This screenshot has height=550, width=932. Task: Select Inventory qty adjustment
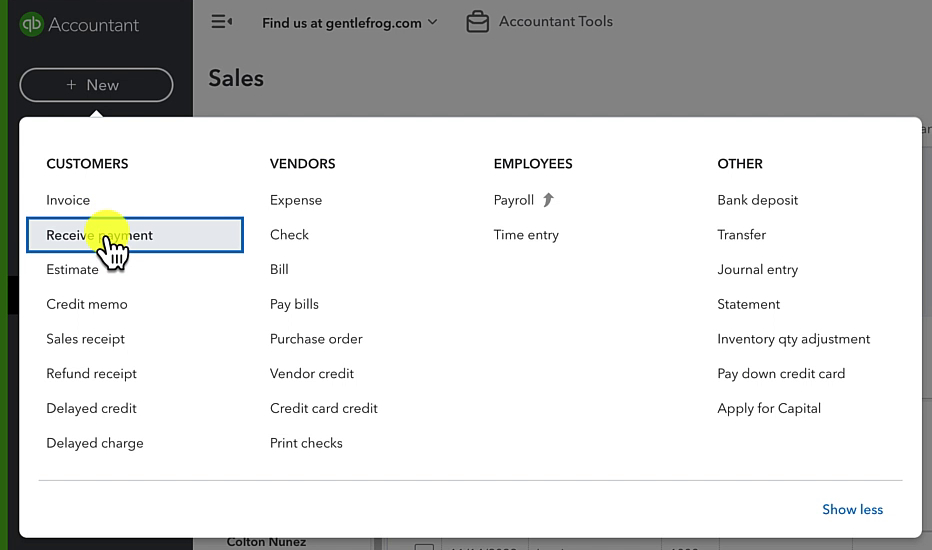(x=794, y=339)
